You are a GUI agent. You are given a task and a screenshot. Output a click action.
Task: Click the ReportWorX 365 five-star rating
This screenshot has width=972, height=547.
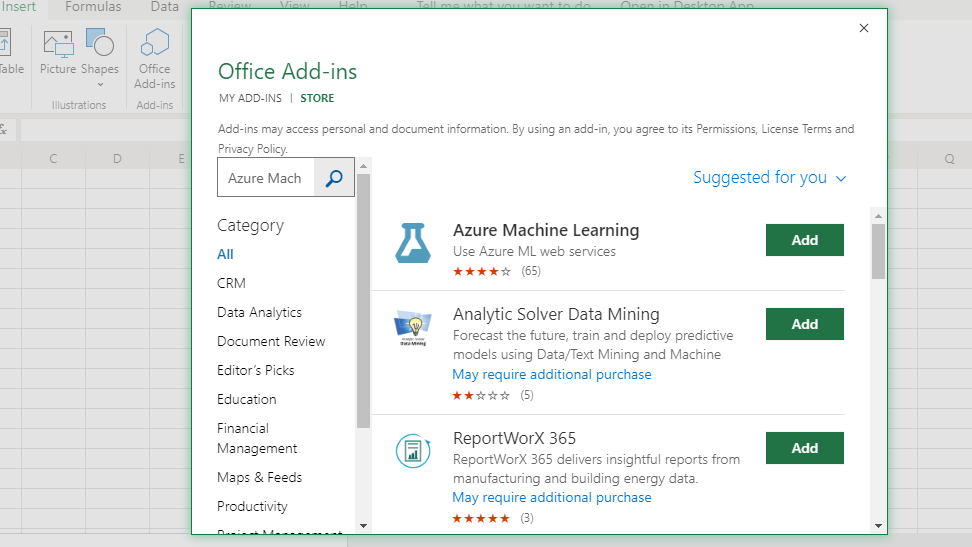481,518
